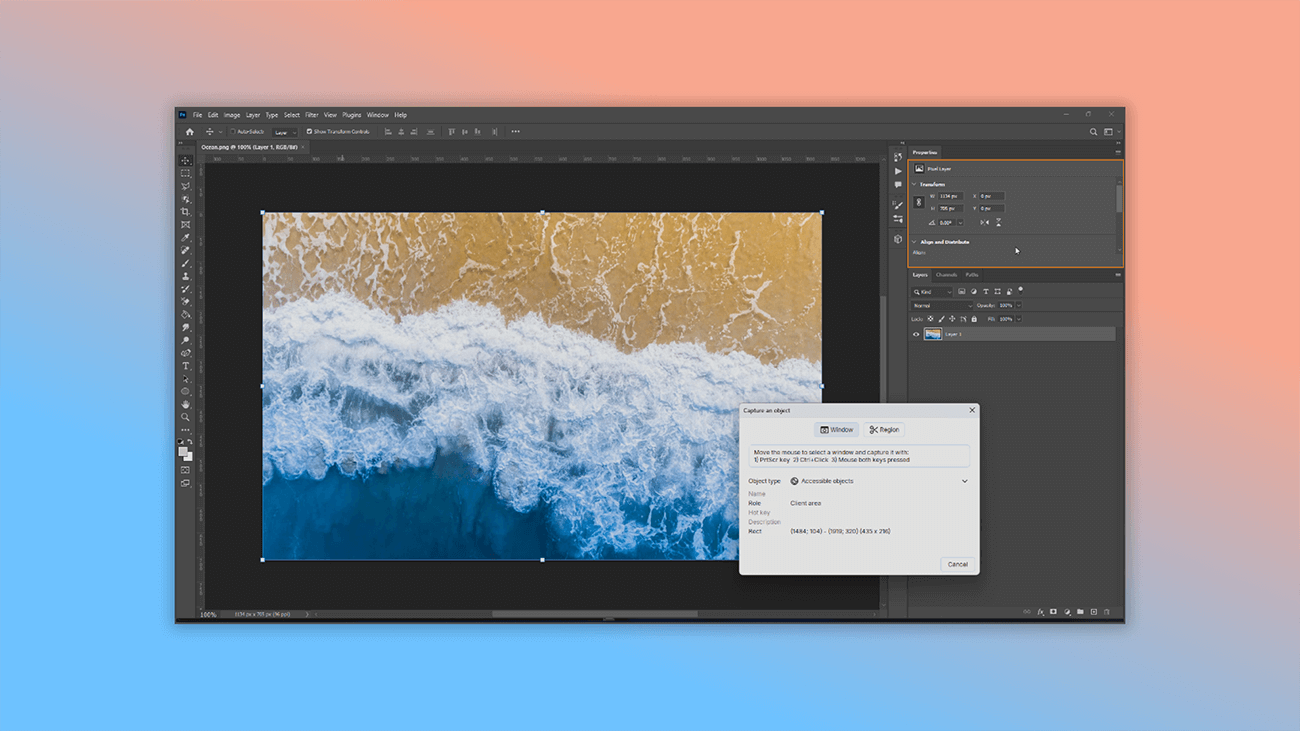Open the Home screen from the options bar
Screen dimensions: 1300x731
coord(190,131)
